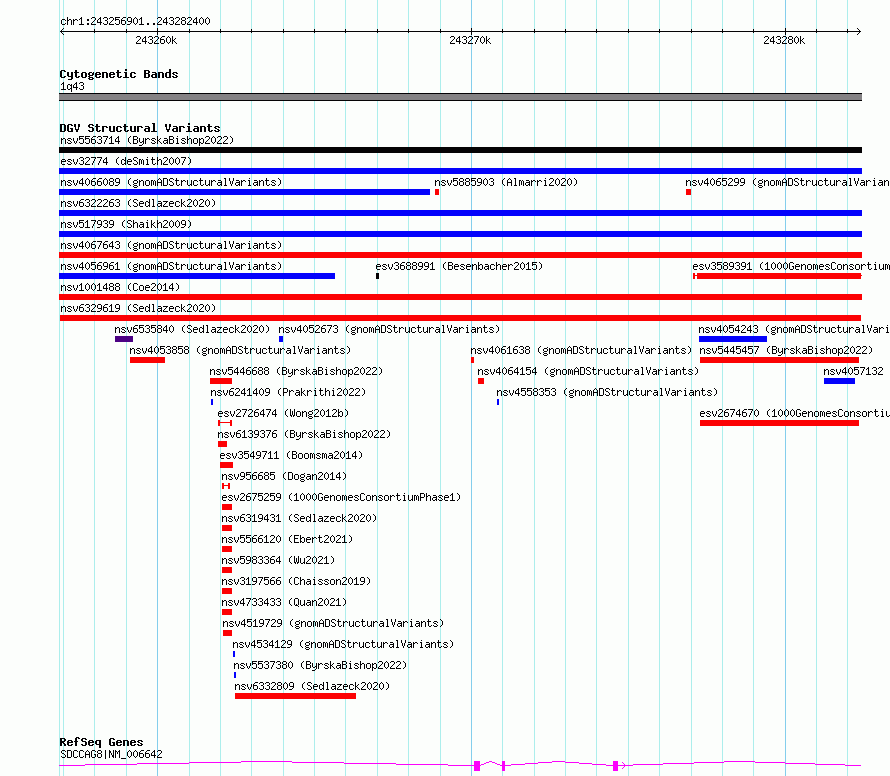Open nsv4534129 gnomAD variant label
The height and width of the screenshot is (776, 890).
(343, 644)
